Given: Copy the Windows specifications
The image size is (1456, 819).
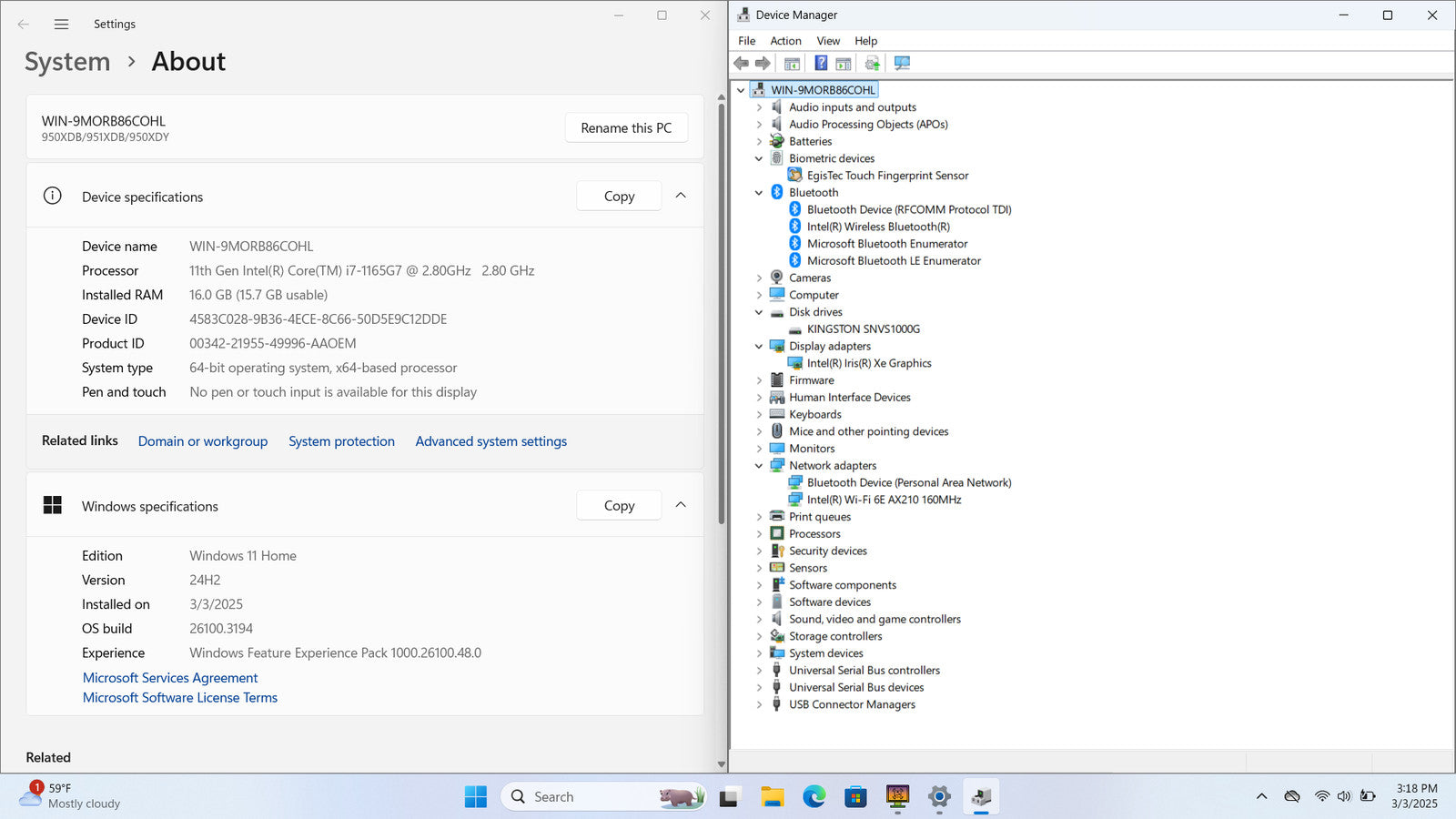Looking at the screenshot, I should pyautogui.click(x=619, y=506).
